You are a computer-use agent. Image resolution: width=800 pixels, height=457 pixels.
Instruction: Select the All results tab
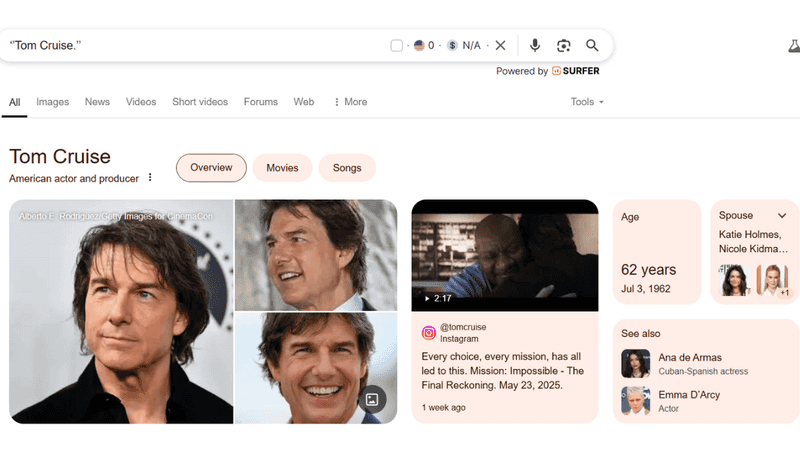(14, 102)
